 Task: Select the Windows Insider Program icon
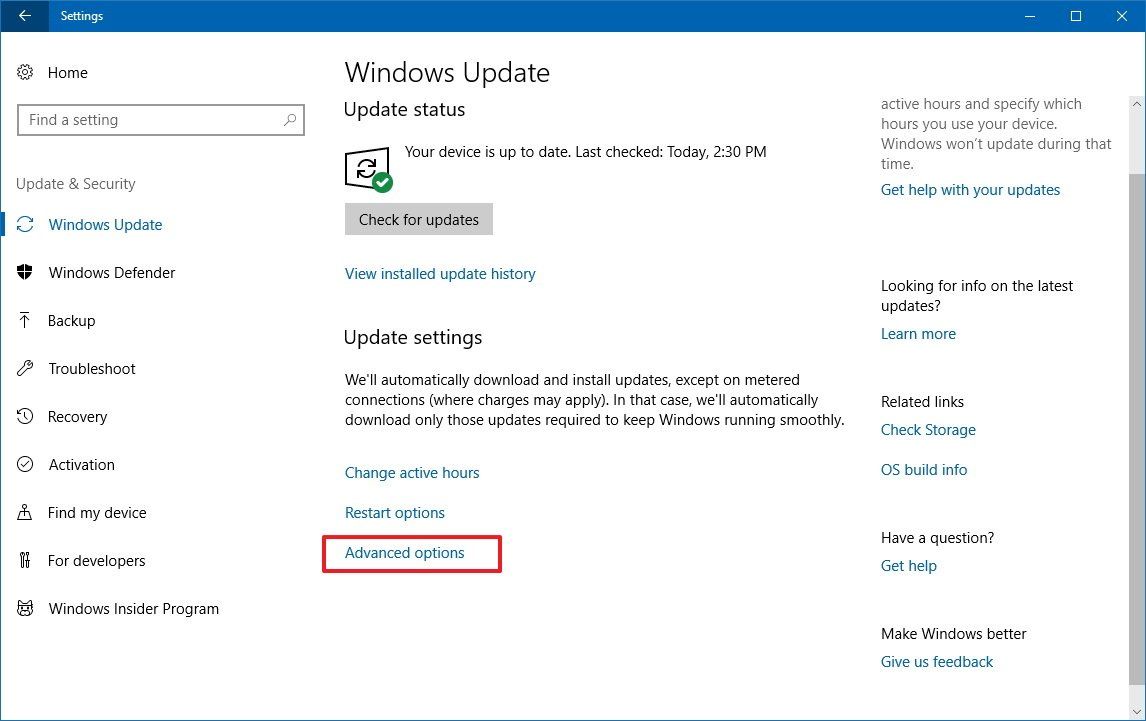tap(25, 608)
